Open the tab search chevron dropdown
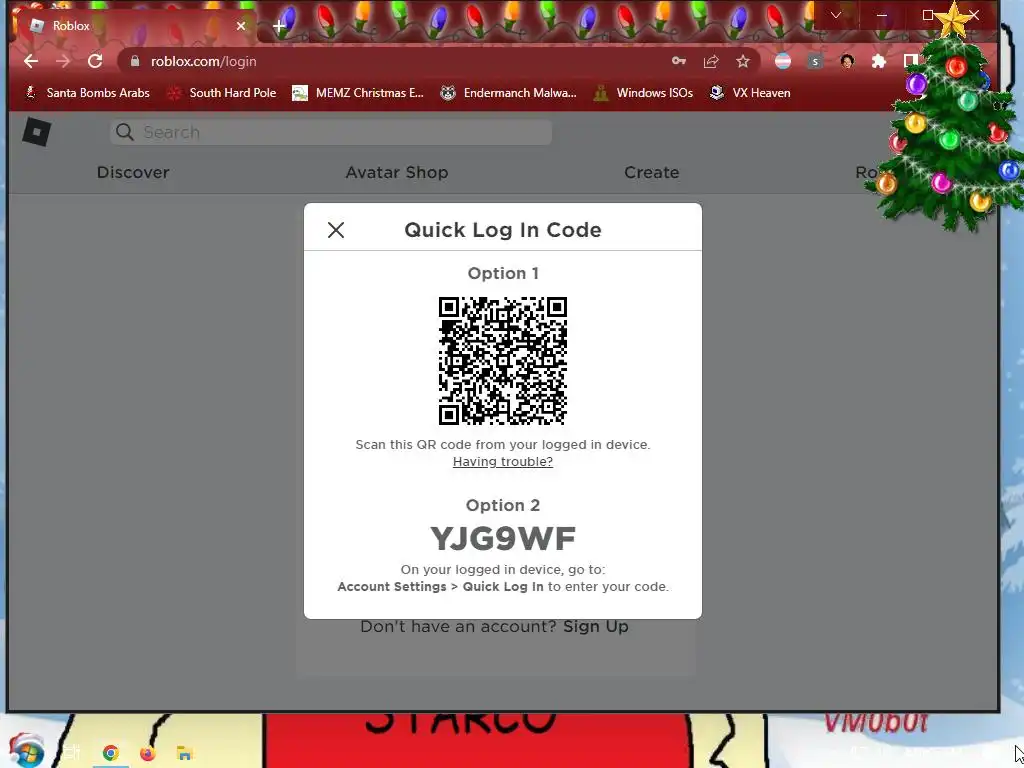1024x768 pixels. click(x=835, y=15)
